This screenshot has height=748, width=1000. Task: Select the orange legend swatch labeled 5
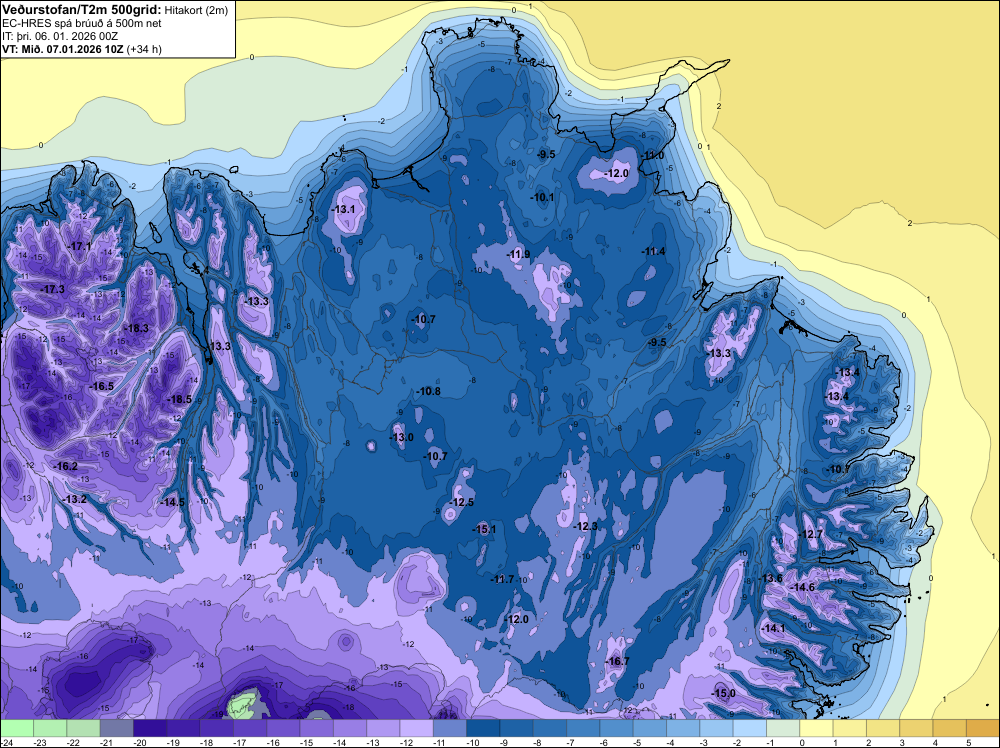click(x=983, y=728)
